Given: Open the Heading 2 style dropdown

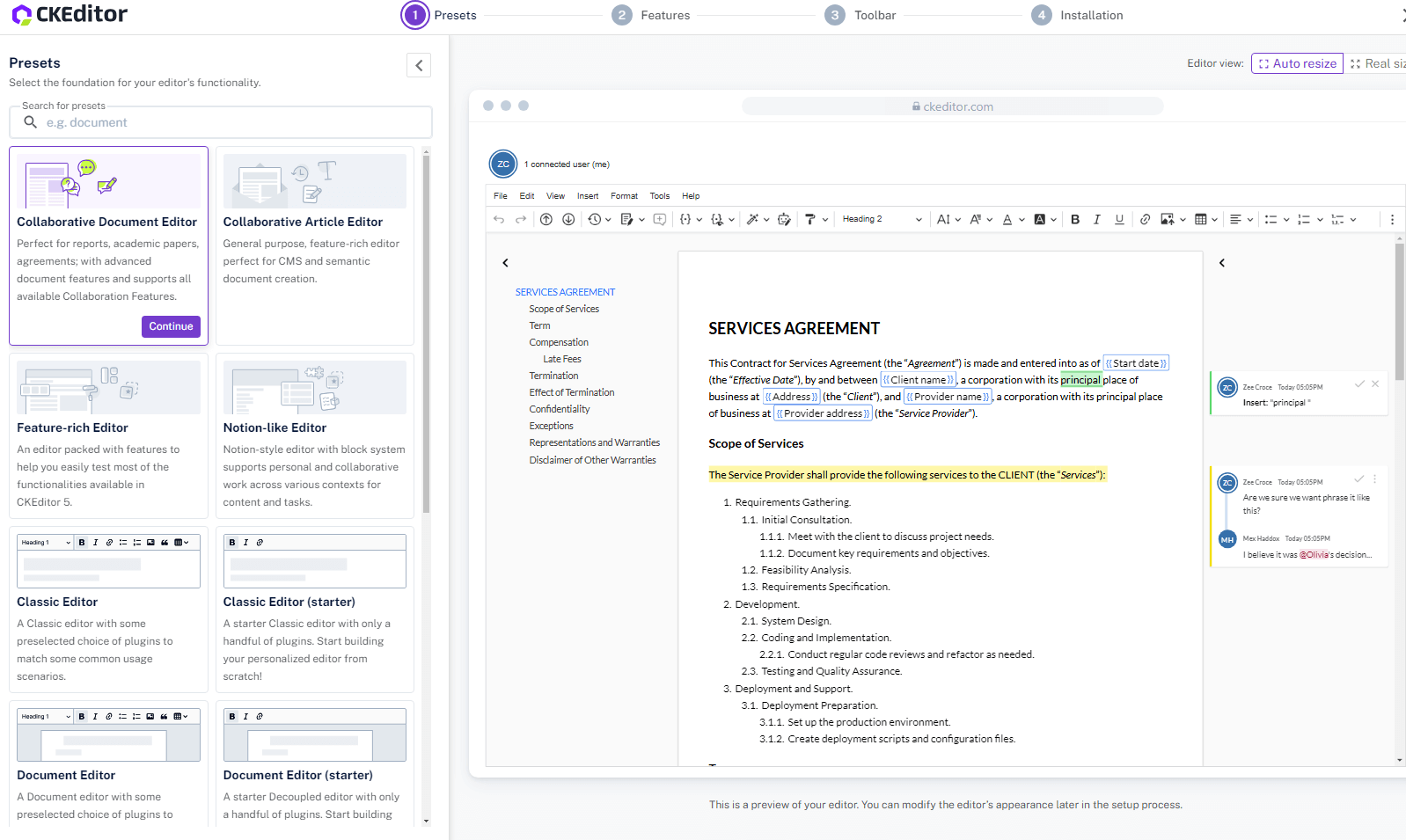Looking at the screenshot, I should point(882,220).
